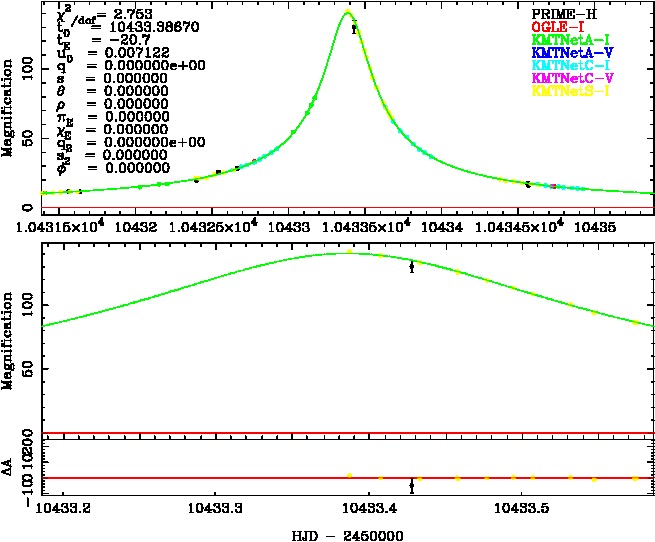
Task: Click the yellow KMTNetS-I legend label
Action: point(569,91)
